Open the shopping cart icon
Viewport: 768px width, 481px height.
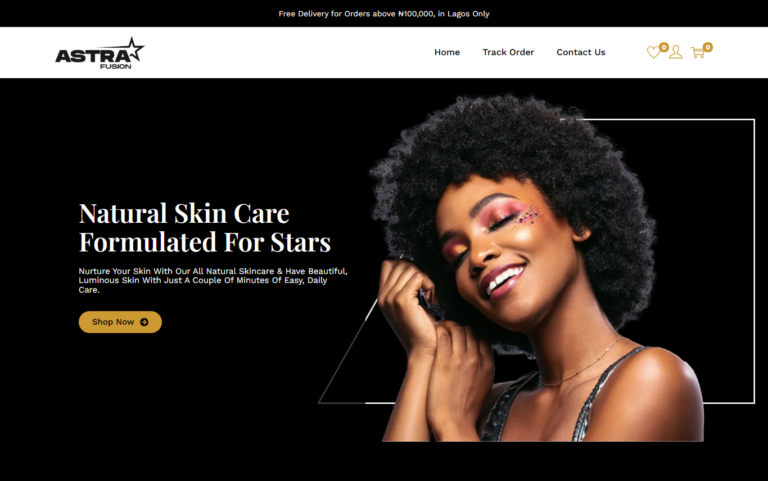click(698, 52)
